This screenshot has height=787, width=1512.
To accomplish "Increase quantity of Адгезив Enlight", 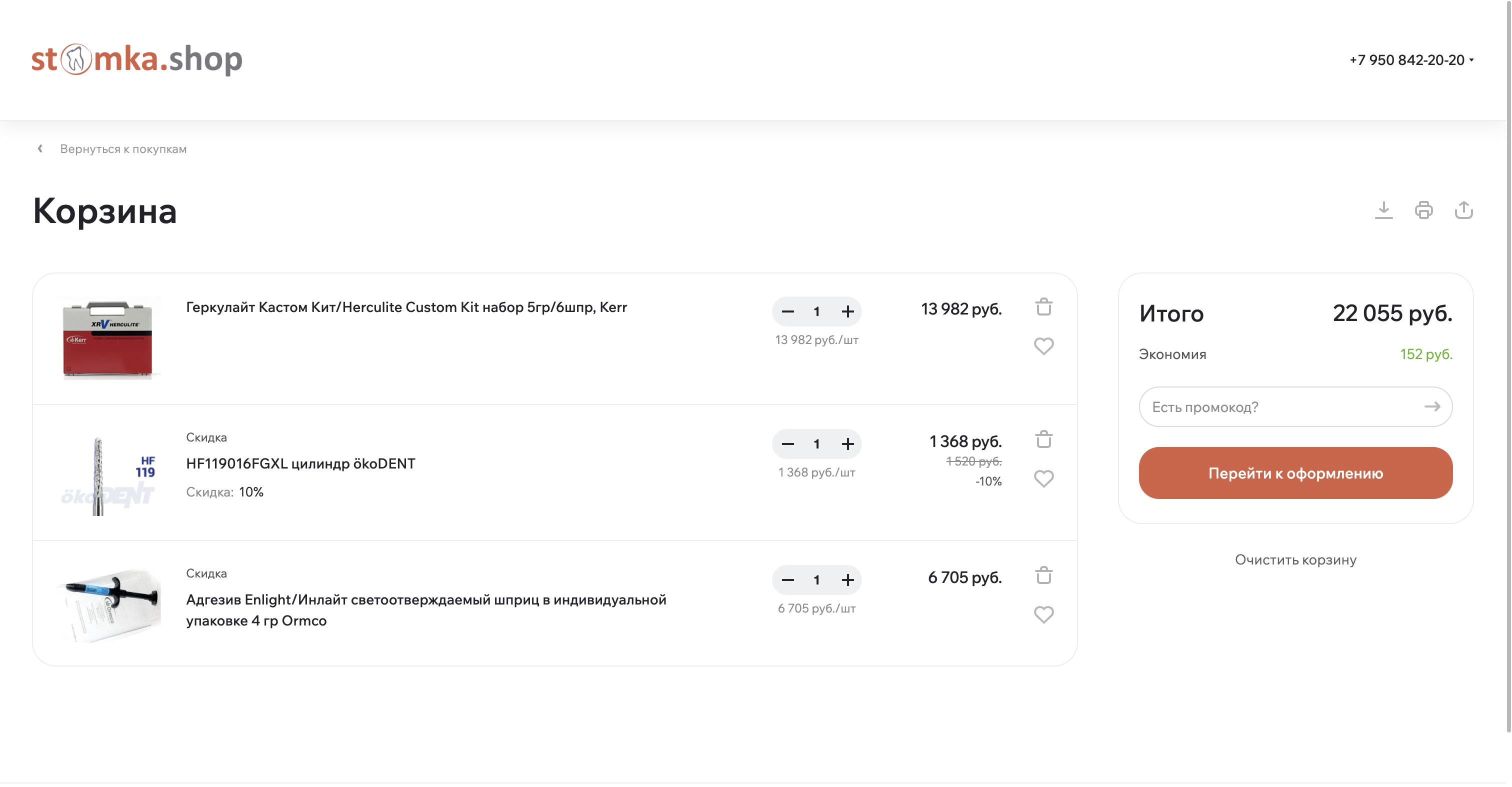I will 847,580.
